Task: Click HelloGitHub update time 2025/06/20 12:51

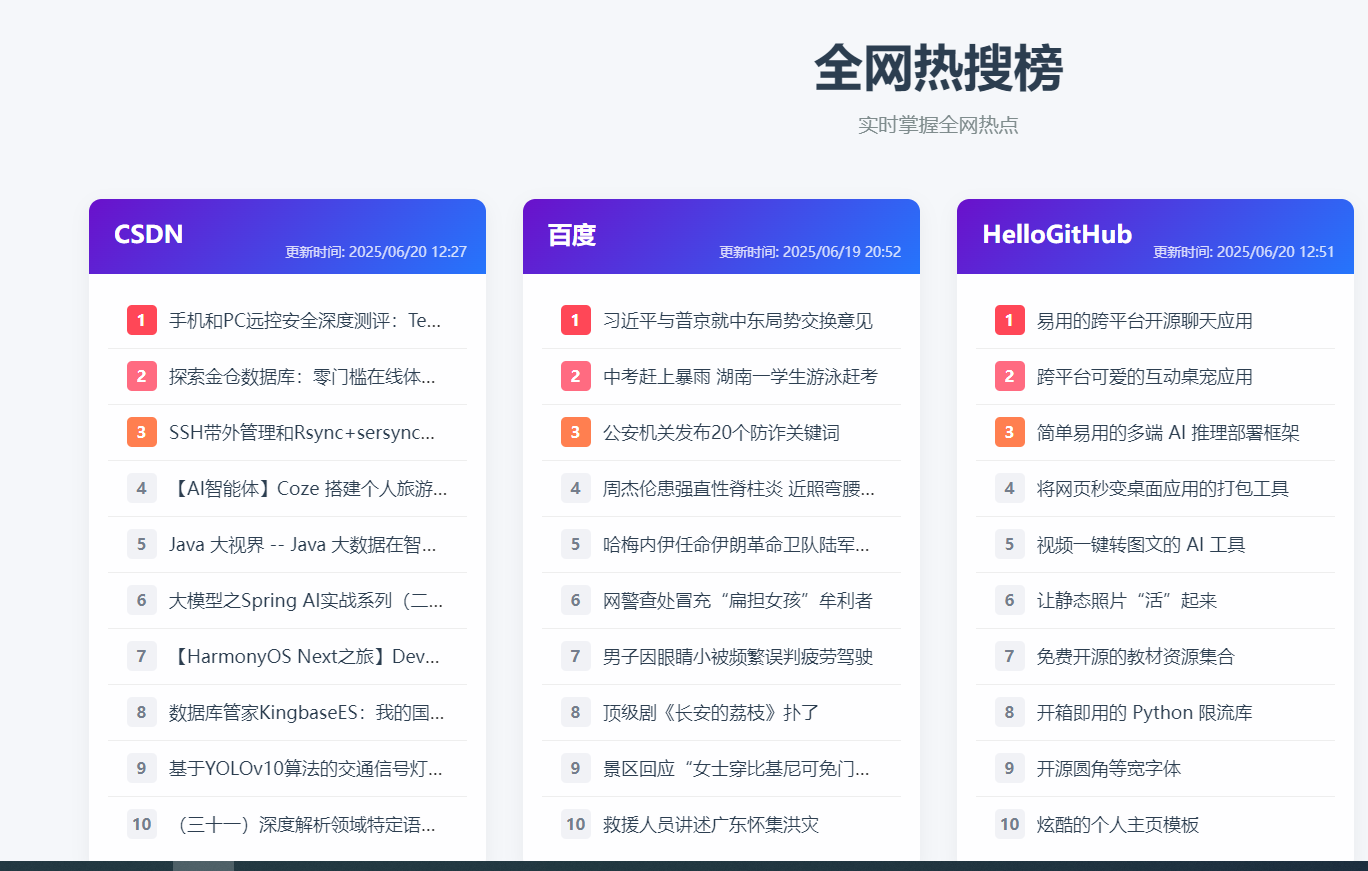Action: pos(1244,252)
